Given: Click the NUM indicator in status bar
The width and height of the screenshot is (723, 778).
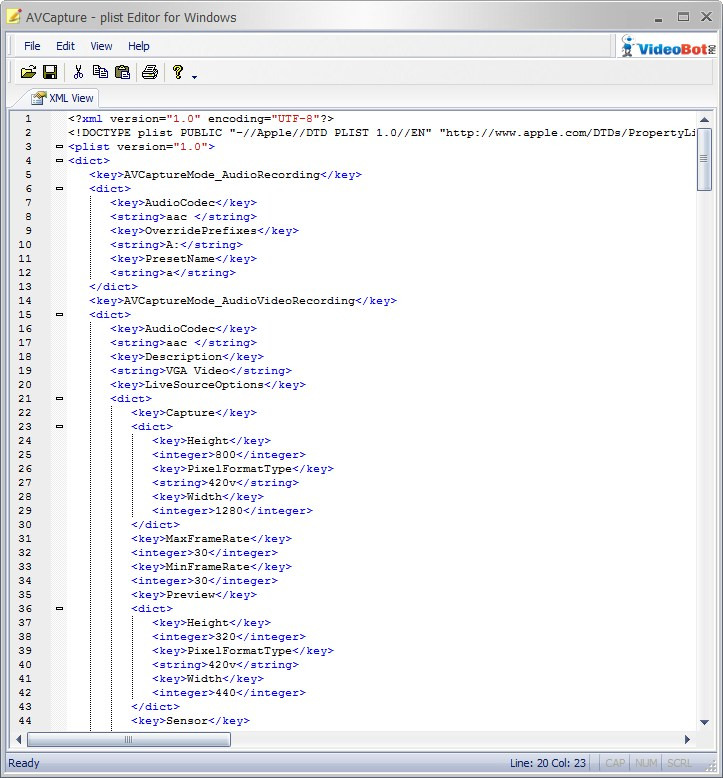Looking at the screenshot, I should pos(646,763).
